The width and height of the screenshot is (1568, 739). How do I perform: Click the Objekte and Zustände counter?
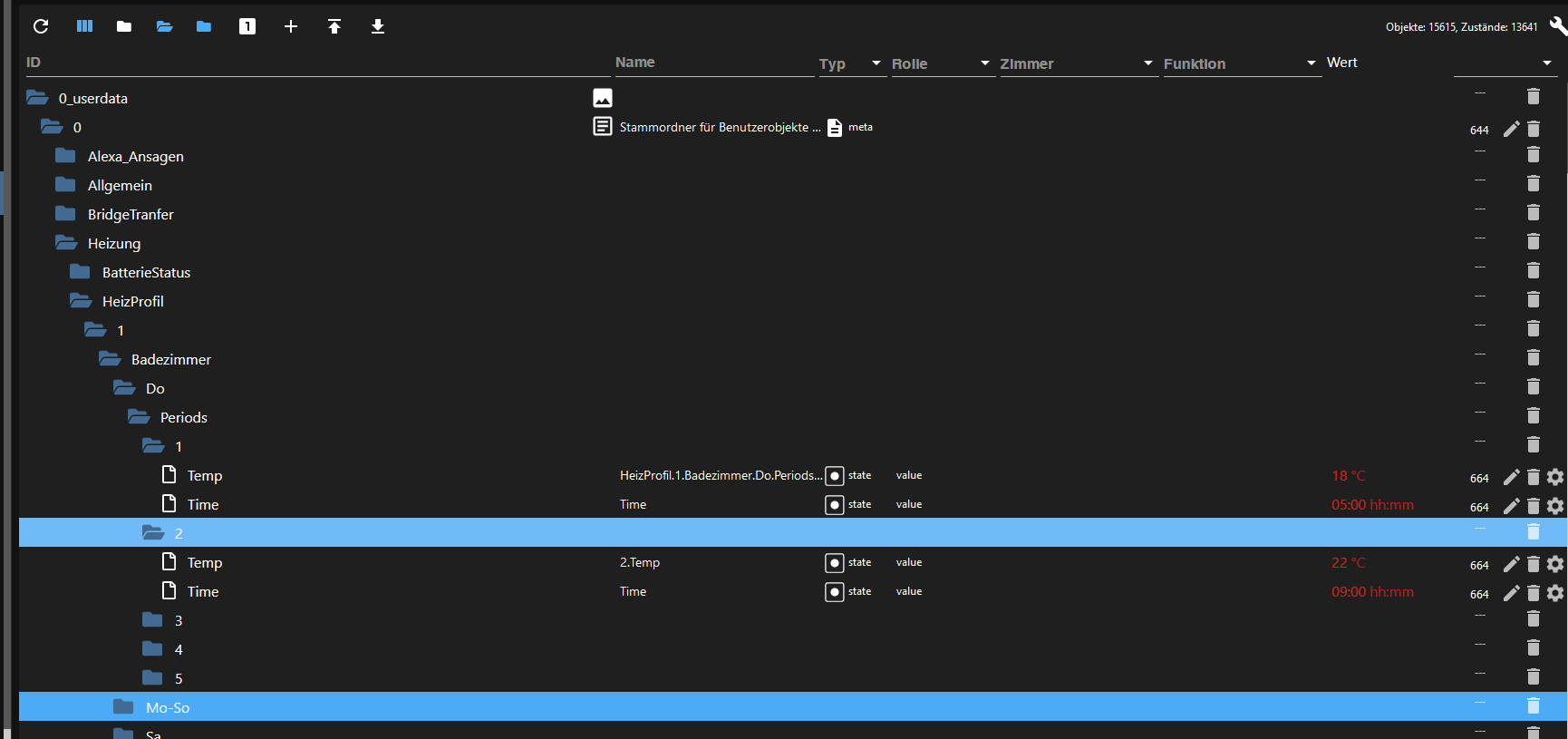tap(1461, 27)
